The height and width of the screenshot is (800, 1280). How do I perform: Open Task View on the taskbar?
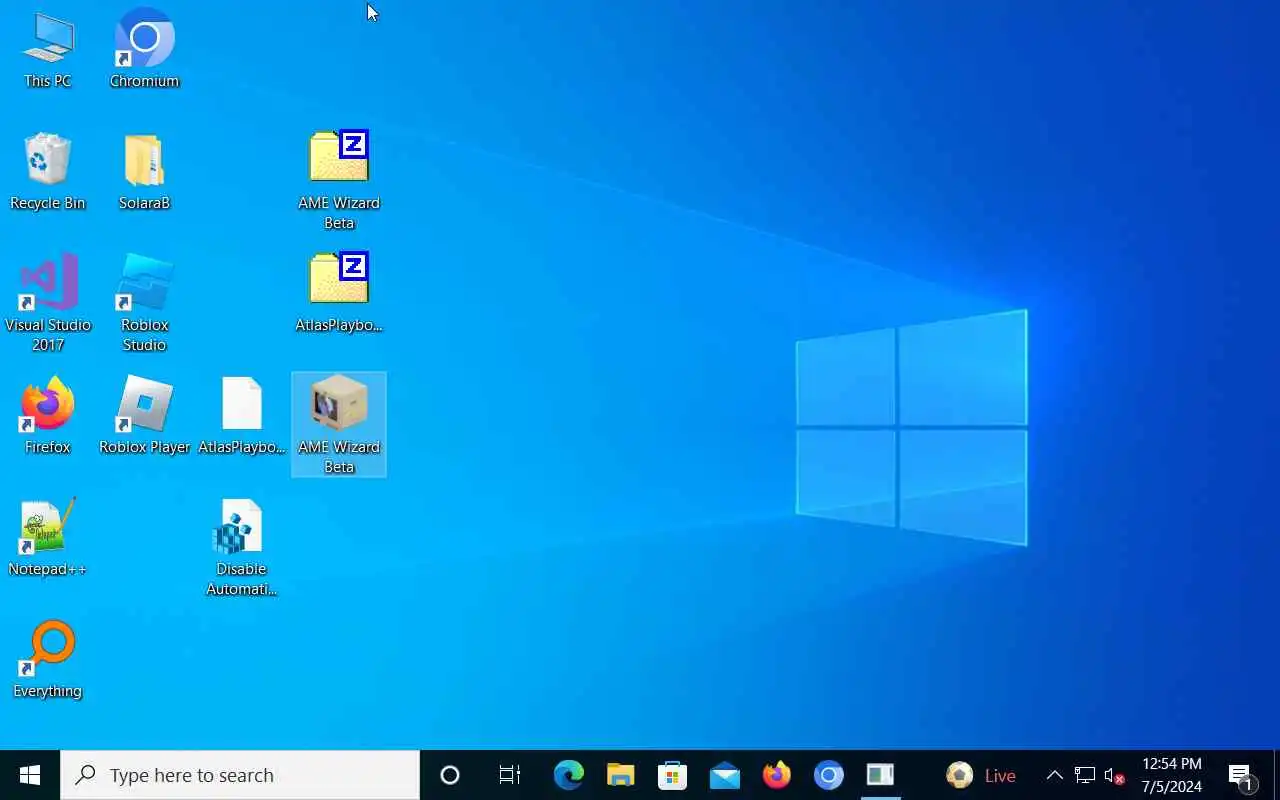pyautogui.click(x=510, y=775)
